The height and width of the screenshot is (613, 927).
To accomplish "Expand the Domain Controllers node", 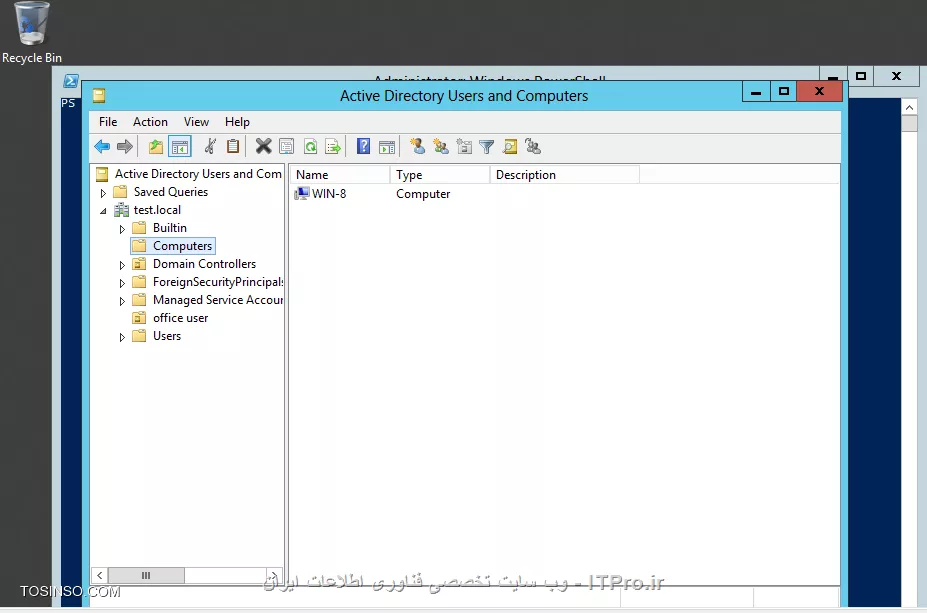I will (x=122, y=265).
